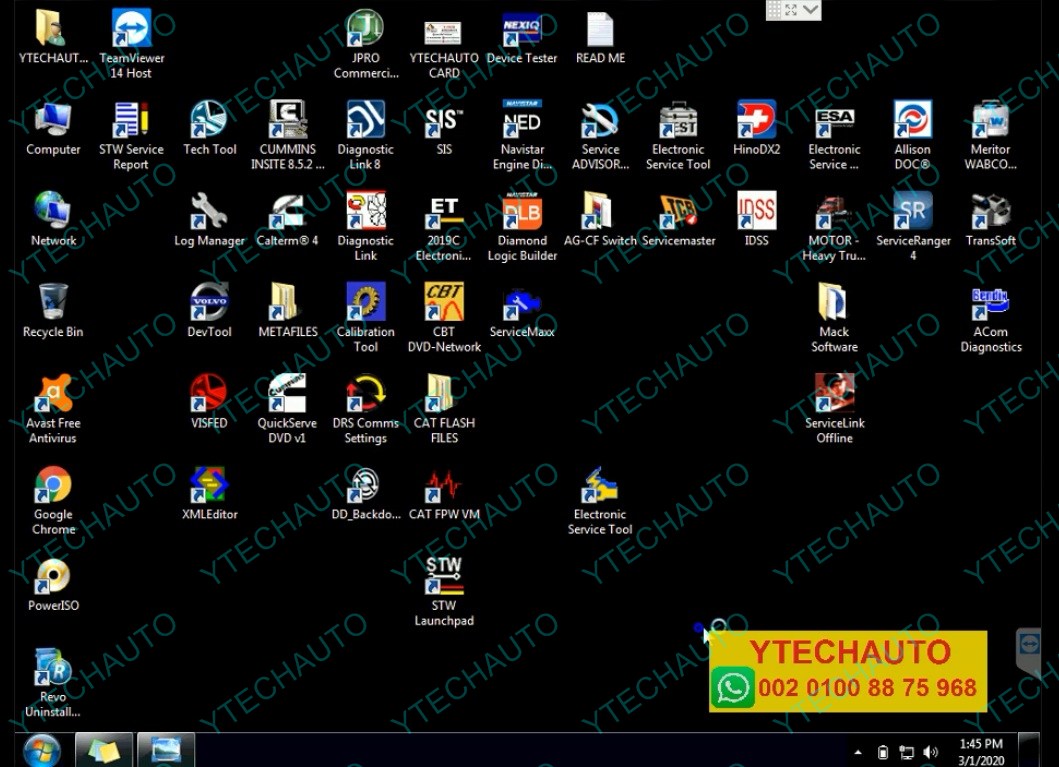Launch JCB Servicemaster
The width and height of the screenshot is (1059, 767).
pyautogui.click(x=678, y=221)
